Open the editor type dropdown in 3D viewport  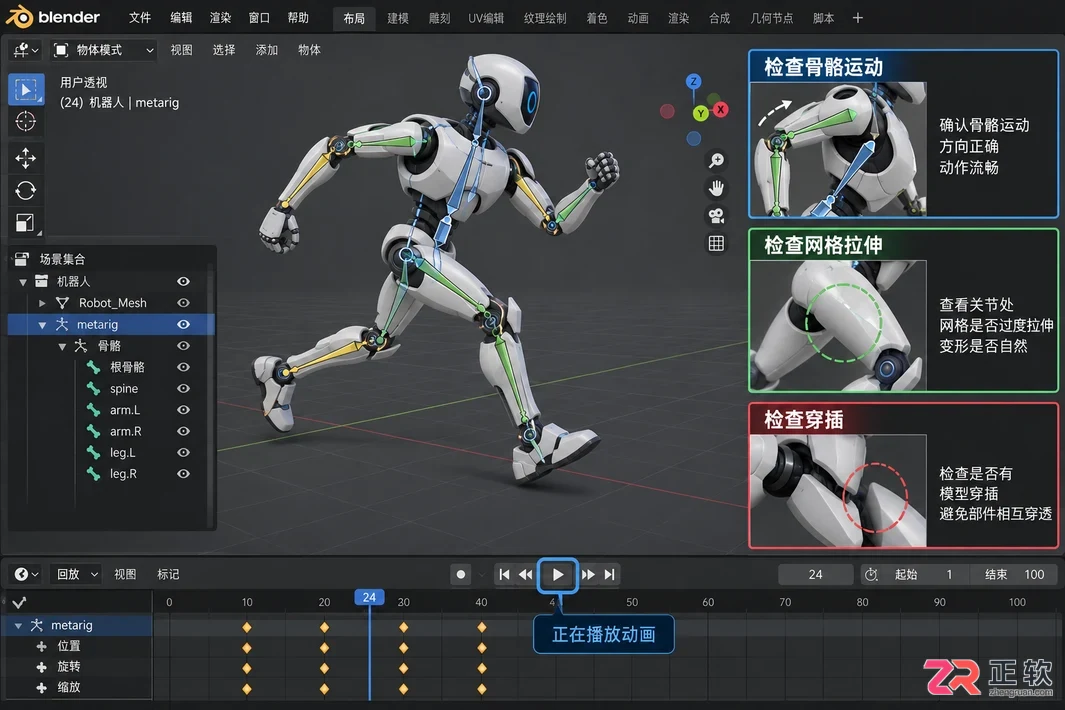point(26,50)
